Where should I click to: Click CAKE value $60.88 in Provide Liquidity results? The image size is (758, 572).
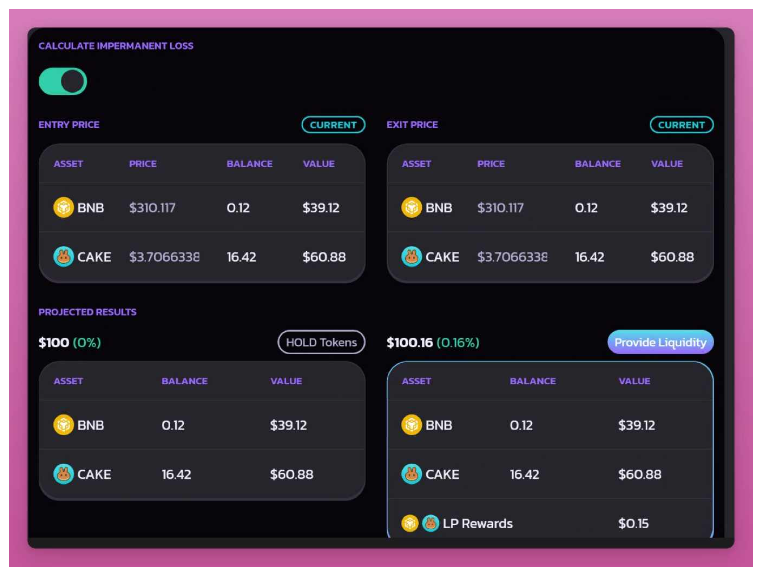[640, 474]
